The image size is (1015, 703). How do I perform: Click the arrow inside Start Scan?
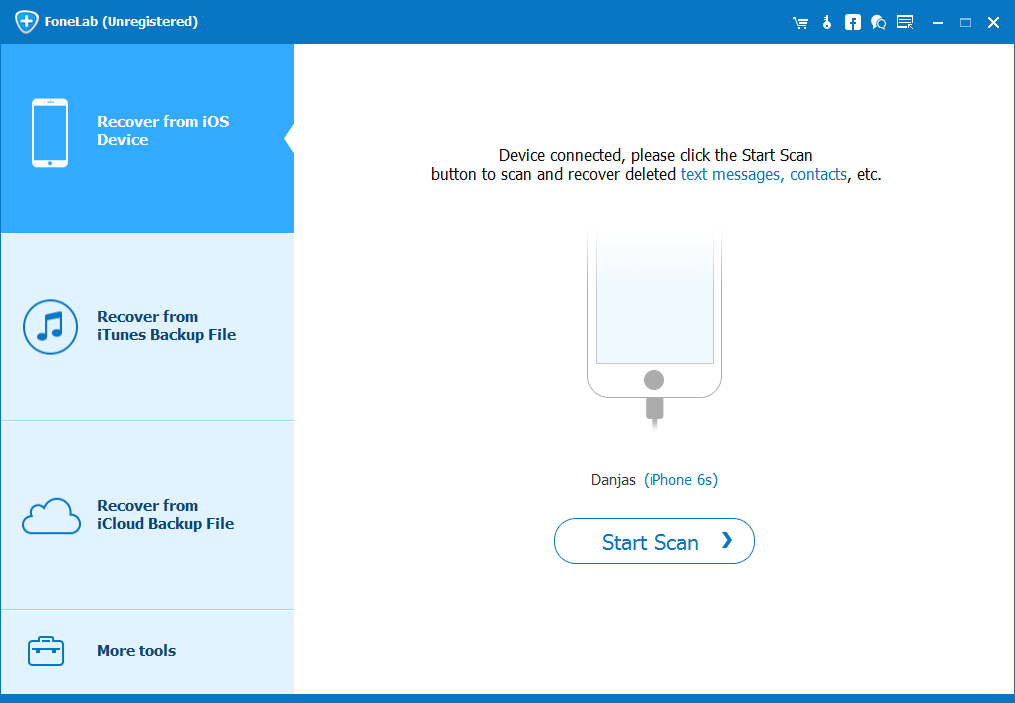pos(727,541)
